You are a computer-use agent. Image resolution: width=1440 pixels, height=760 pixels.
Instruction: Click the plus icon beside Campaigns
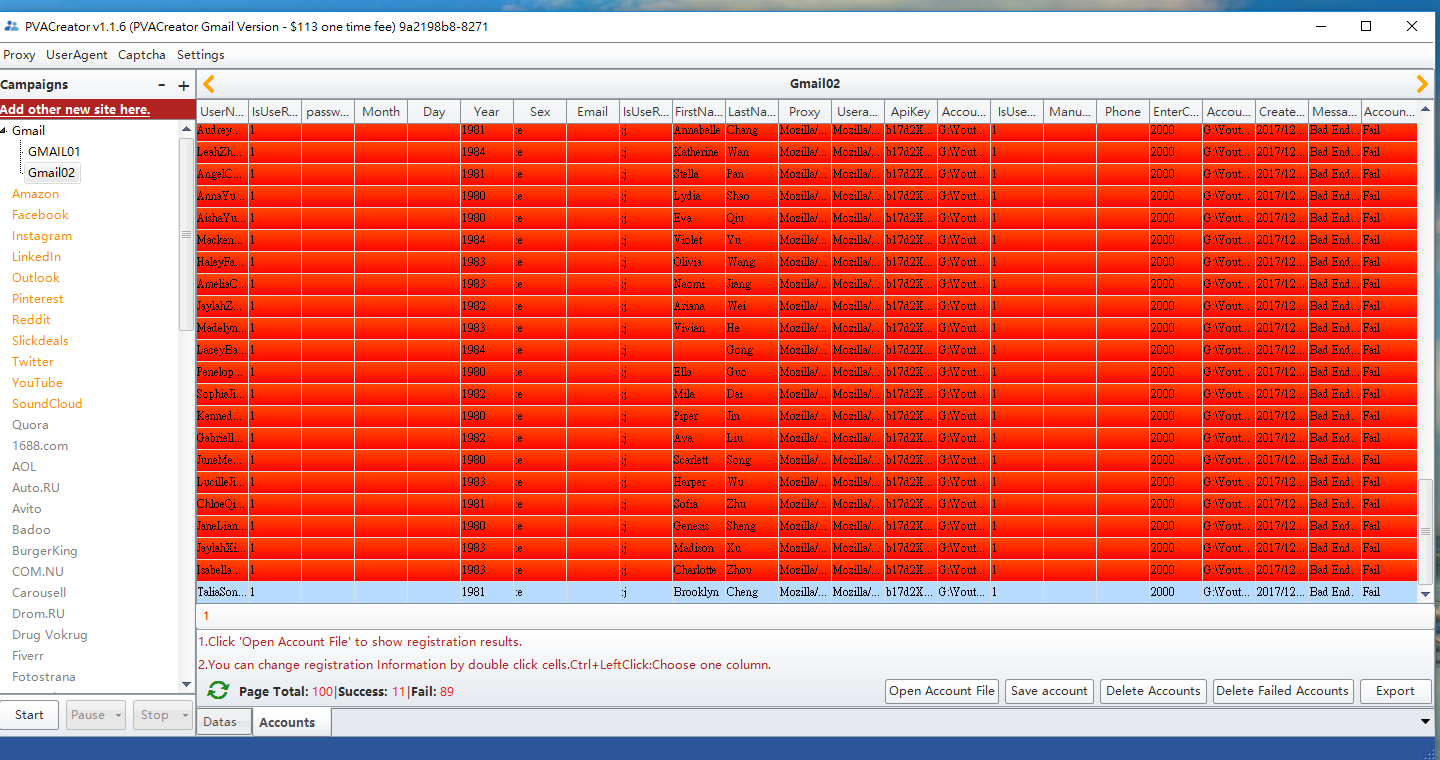click(x=183, y=86)
